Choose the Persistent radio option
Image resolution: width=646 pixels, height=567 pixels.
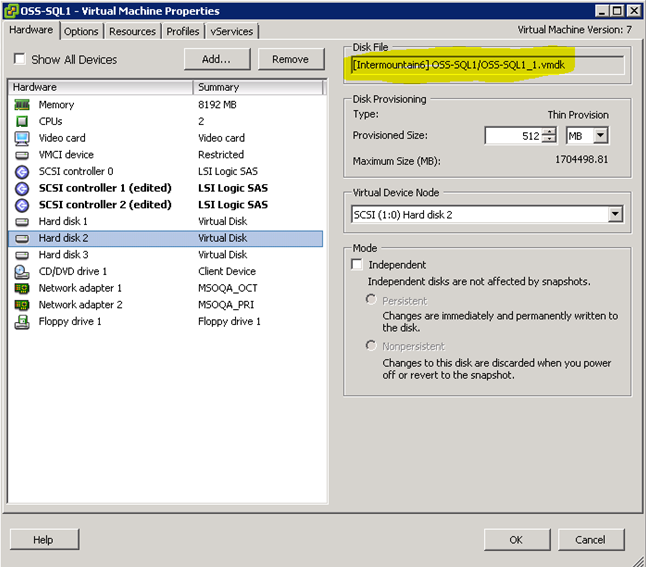click(372, 300)
